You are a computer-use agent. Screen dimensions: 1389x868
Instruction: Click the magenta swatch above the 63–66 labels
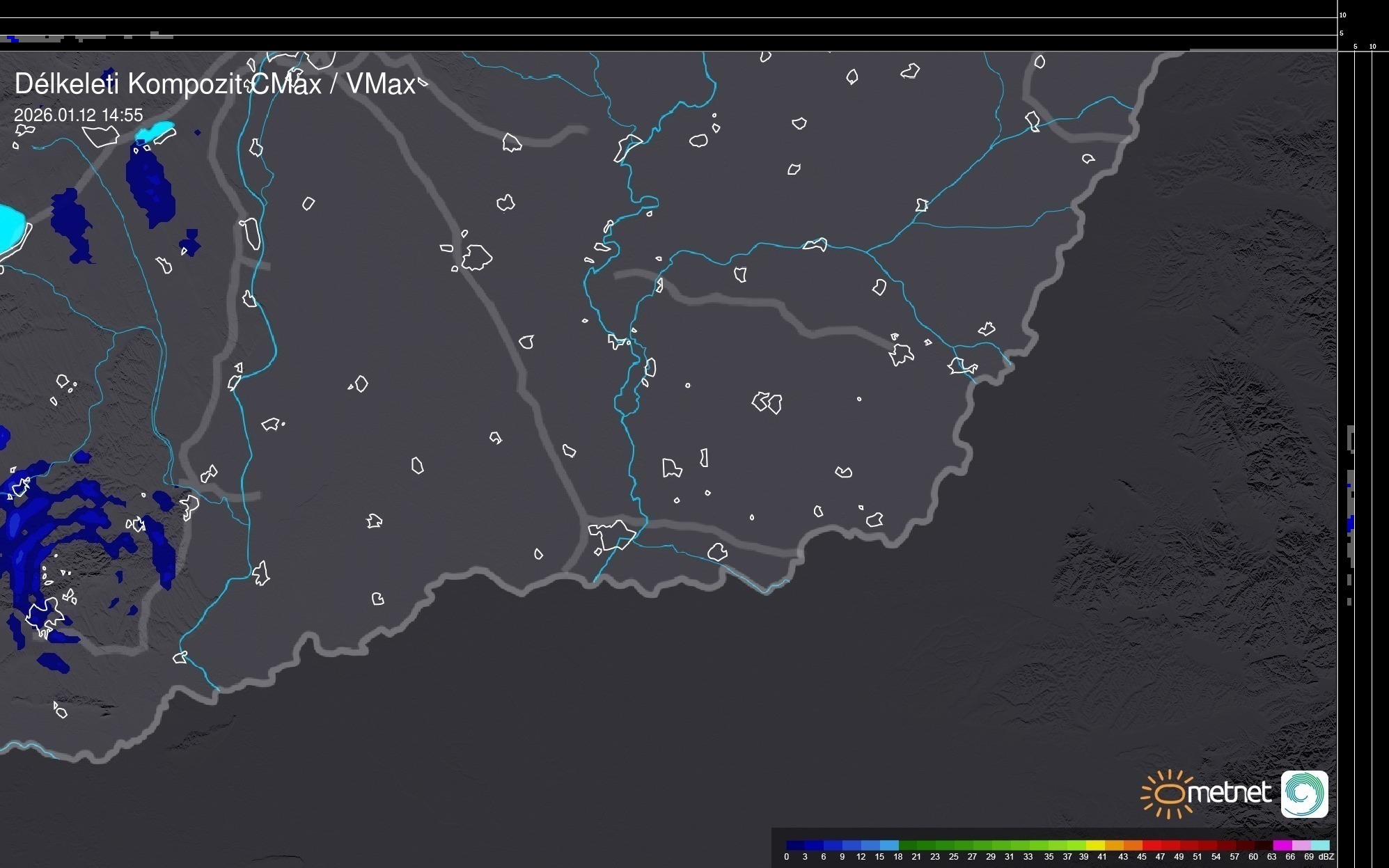pos(1282,845)
